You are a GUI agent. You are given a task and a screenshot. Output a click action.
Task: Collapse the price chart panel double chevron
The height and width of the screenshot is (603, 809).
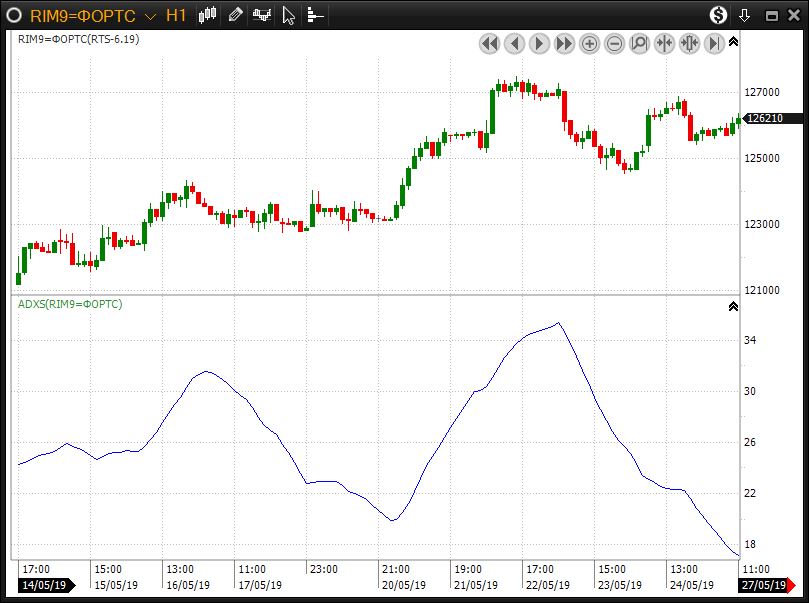point(733,42)
